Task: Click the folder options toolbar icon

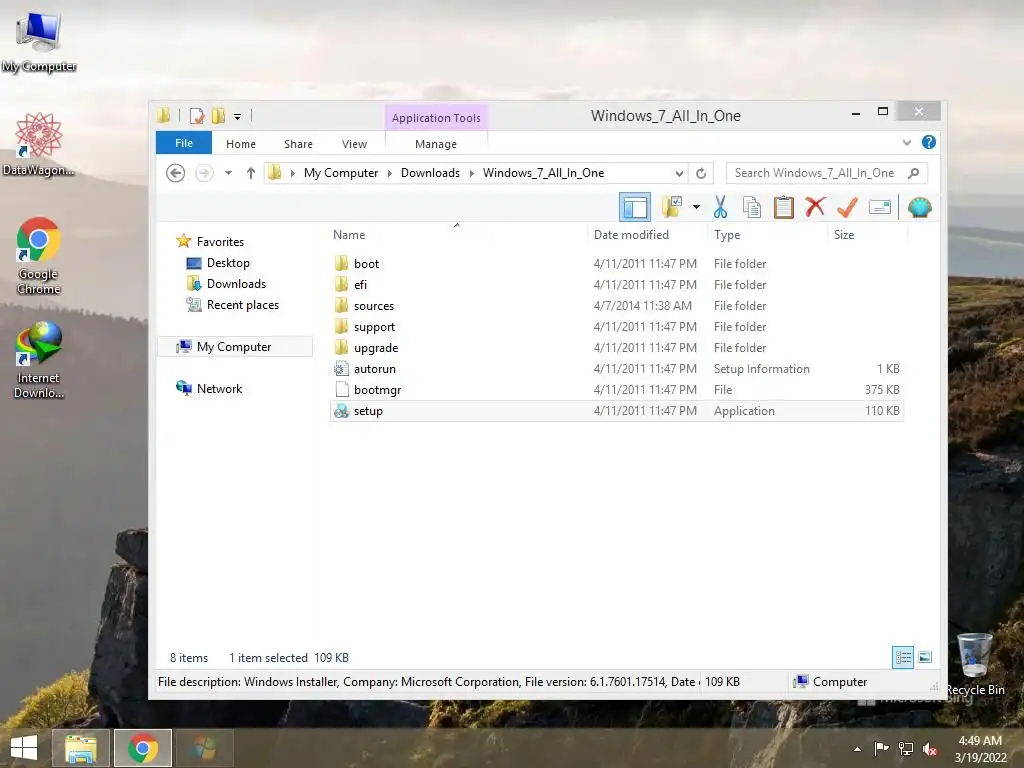Action: tap(672, 208)
